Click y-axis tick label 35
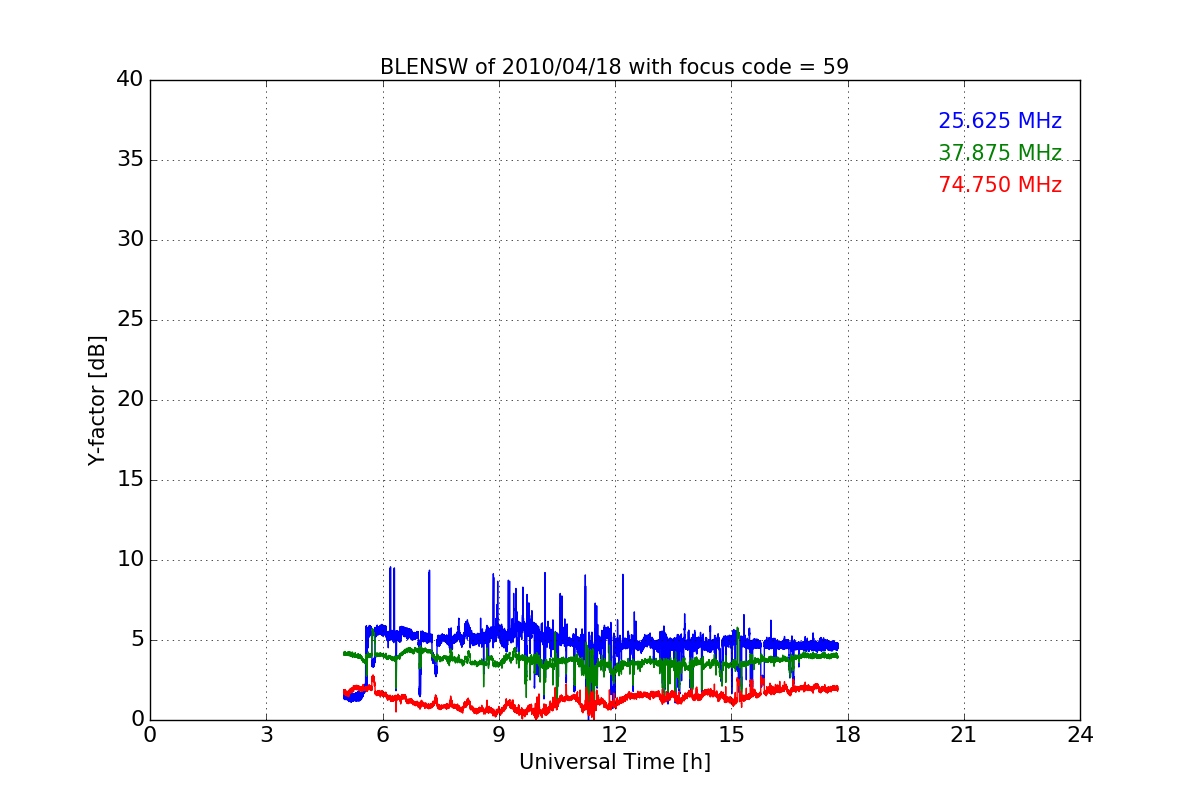The width and height of the screenshot is (1200, 800). 130,160
